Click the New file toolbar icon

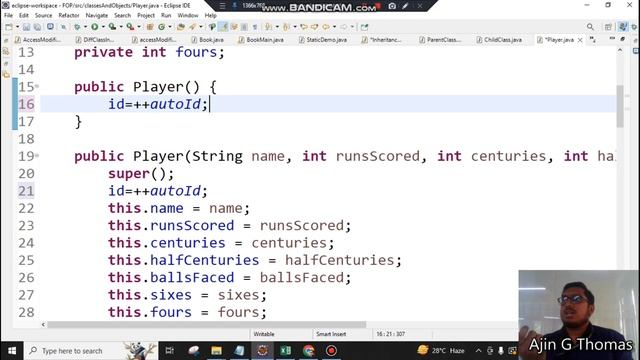9,27
